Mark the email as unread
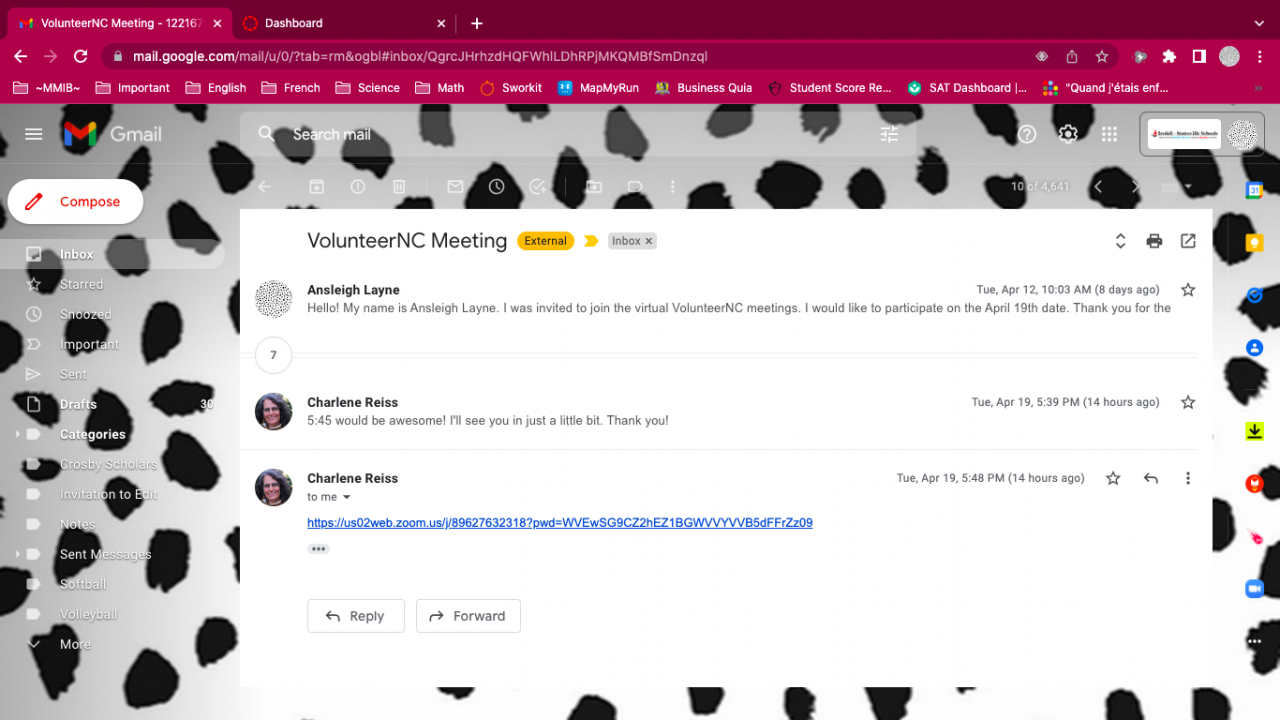Image resolution: width=1280 pixels, height=720 pixels. [x=455, y=187]
